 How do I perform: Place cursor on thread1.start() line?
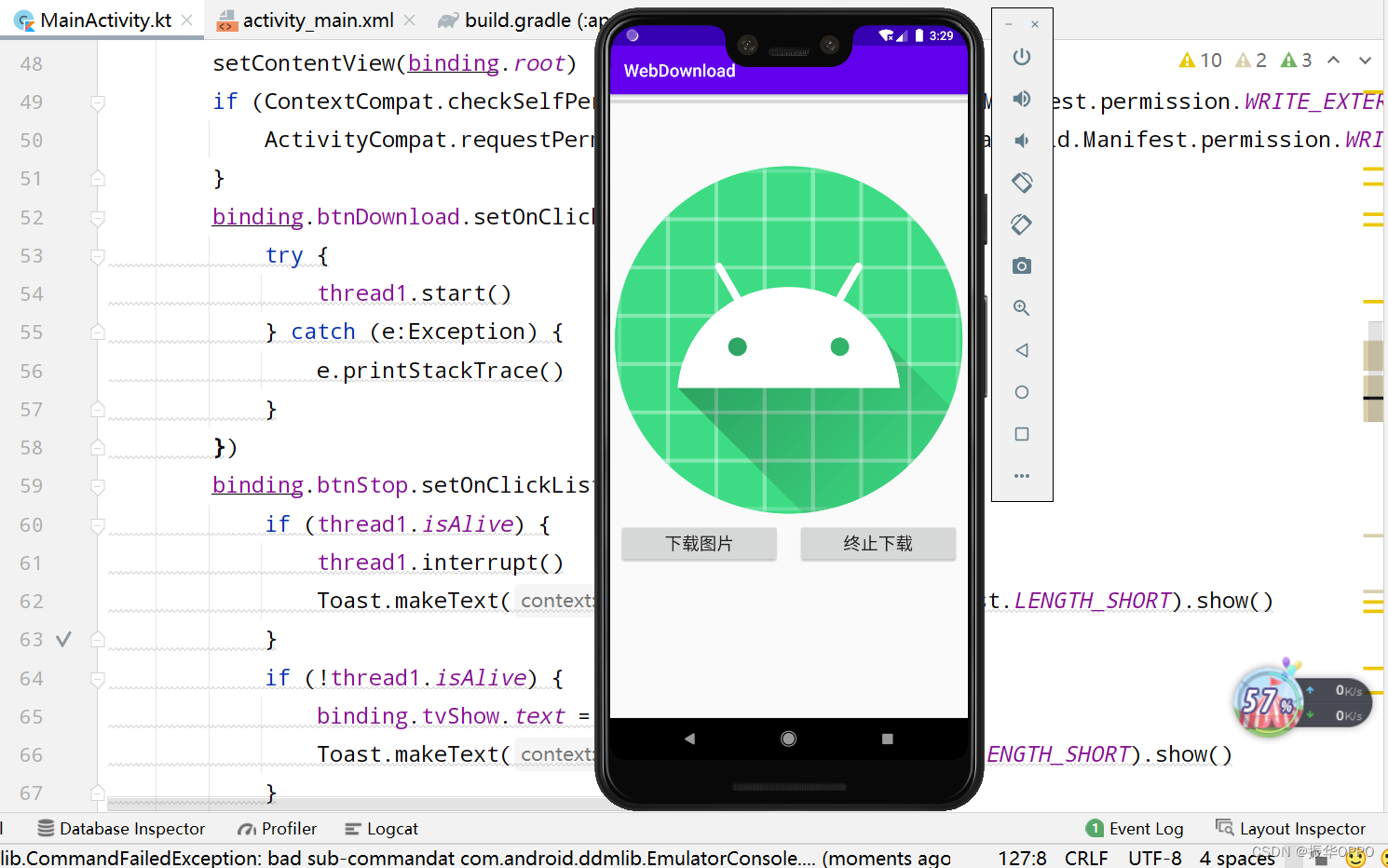click(x=415, y=294)
